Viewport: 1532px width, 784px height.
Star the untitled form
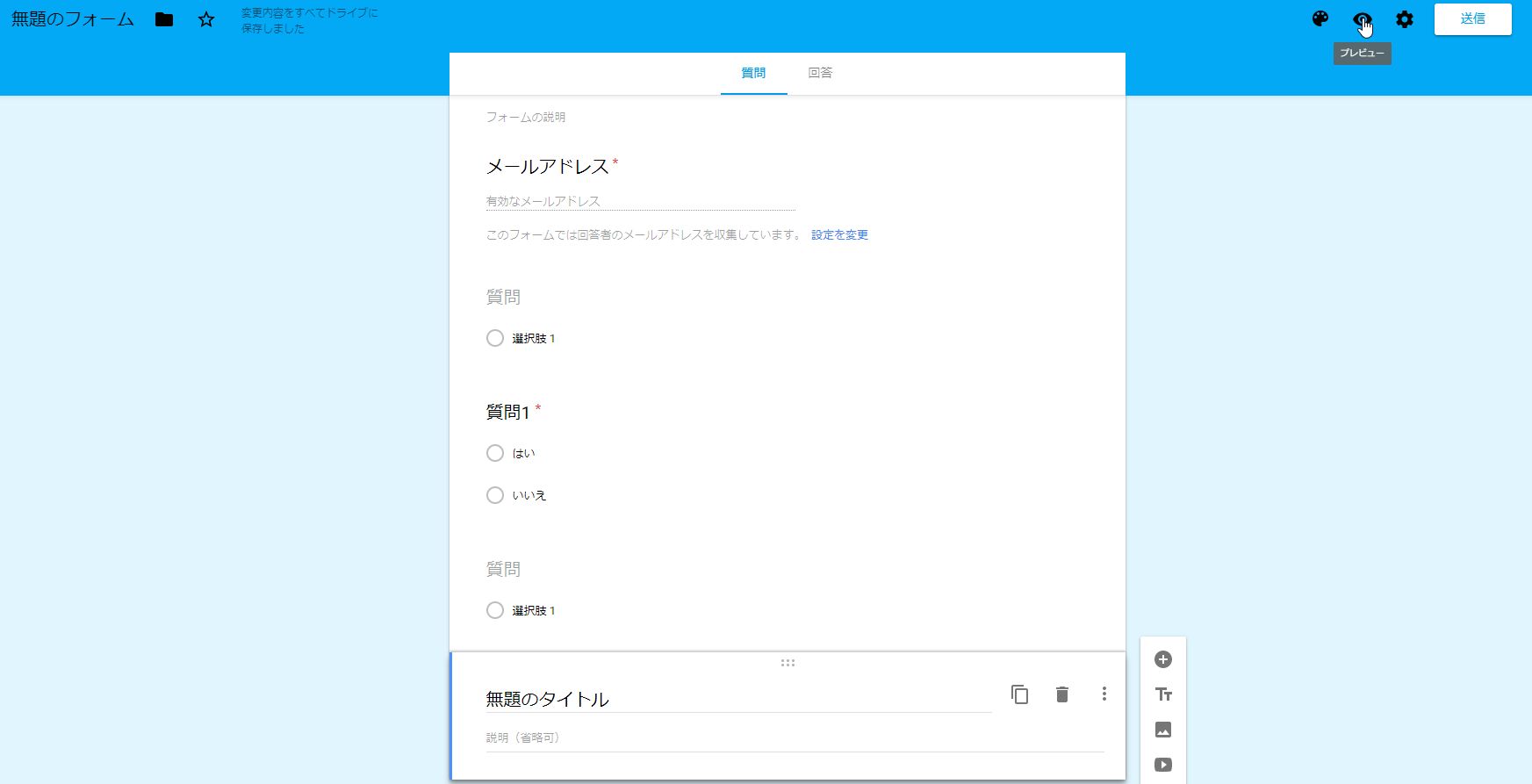point(206,19)
